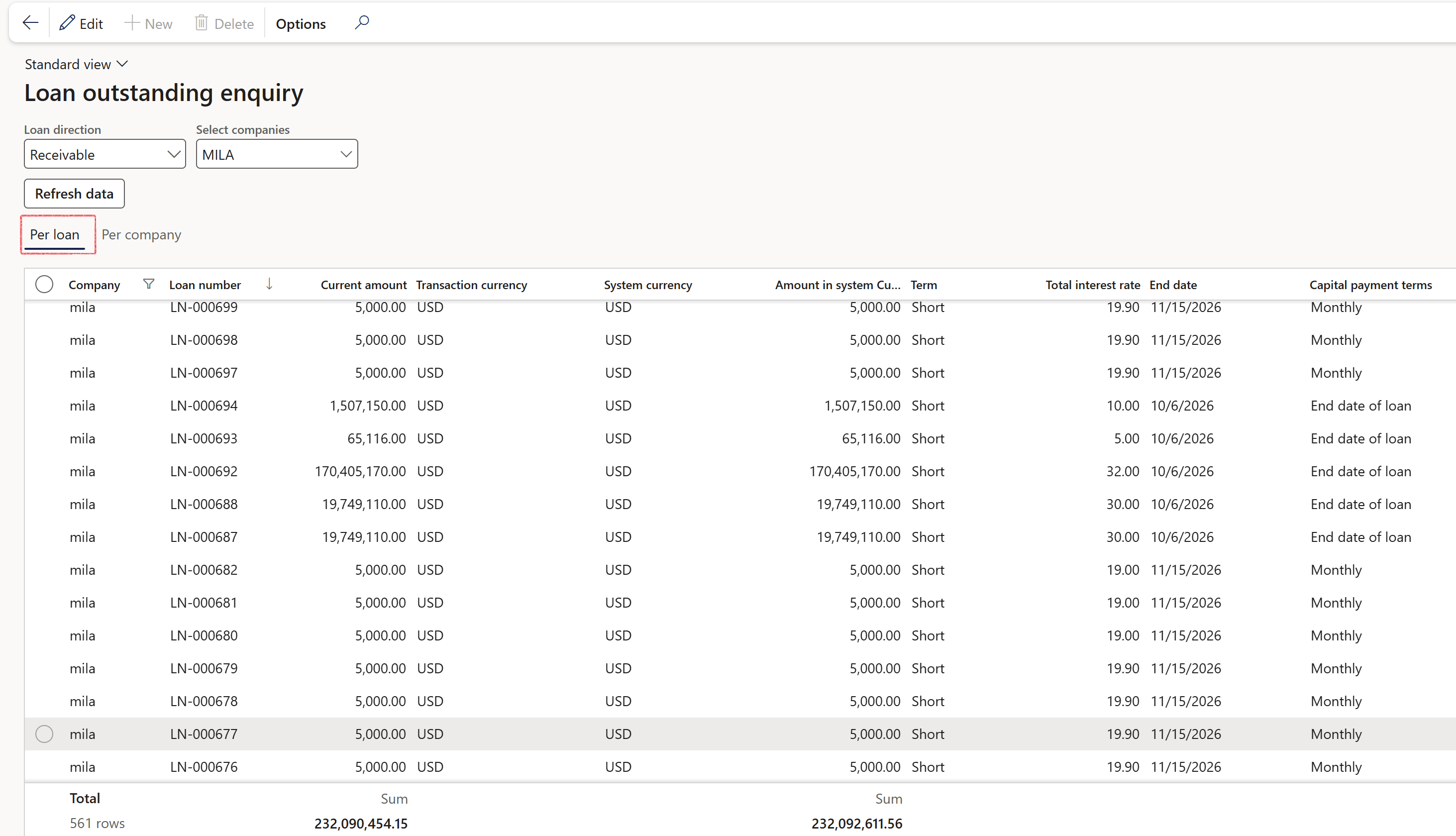Expand the Standard view selector
This screenshot has width=1456, height=836.
coord(76,64)
